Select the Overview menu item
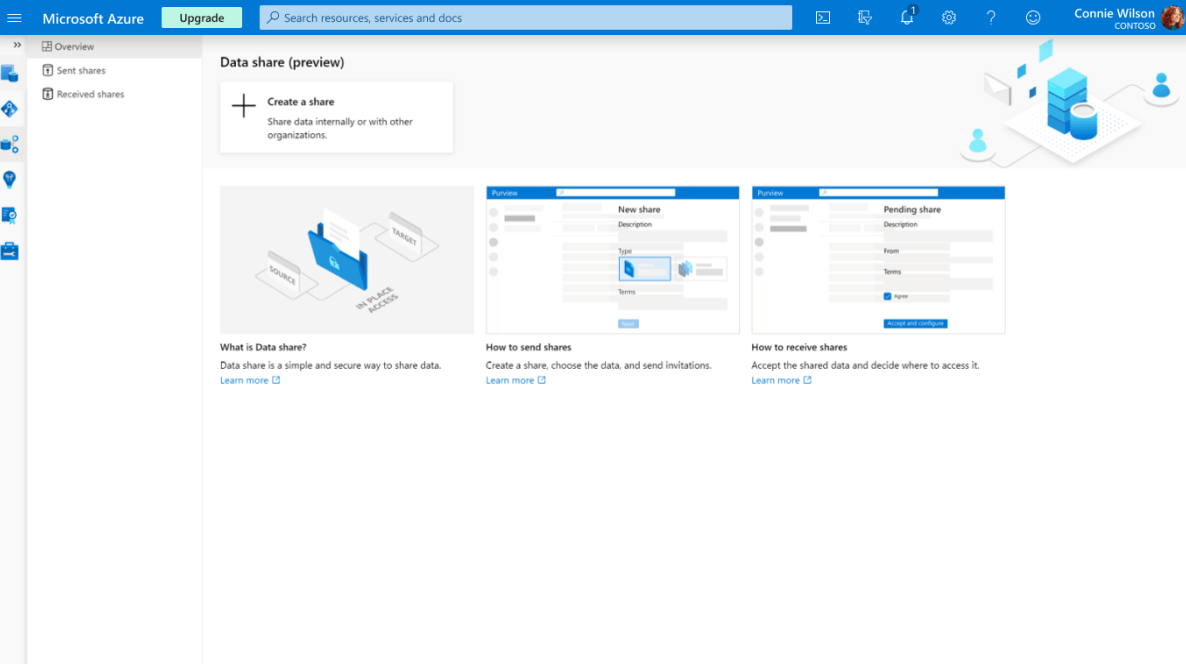 pos(75,47)
